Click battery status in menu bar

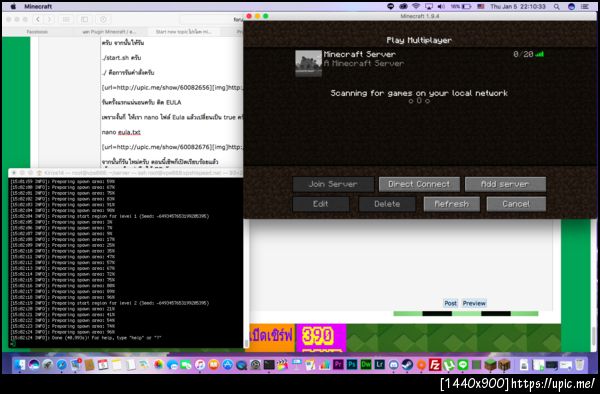click(461, 7)
